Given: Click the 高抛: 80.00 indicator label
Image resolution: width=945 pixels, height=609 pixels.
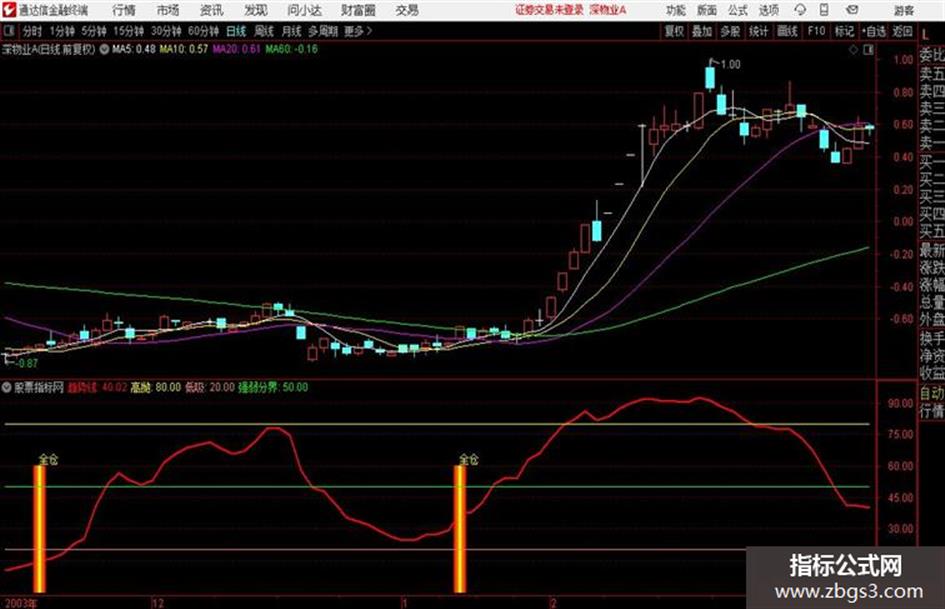Looking at the screenshot, I should pyautogui.click(x=155, y=387).
